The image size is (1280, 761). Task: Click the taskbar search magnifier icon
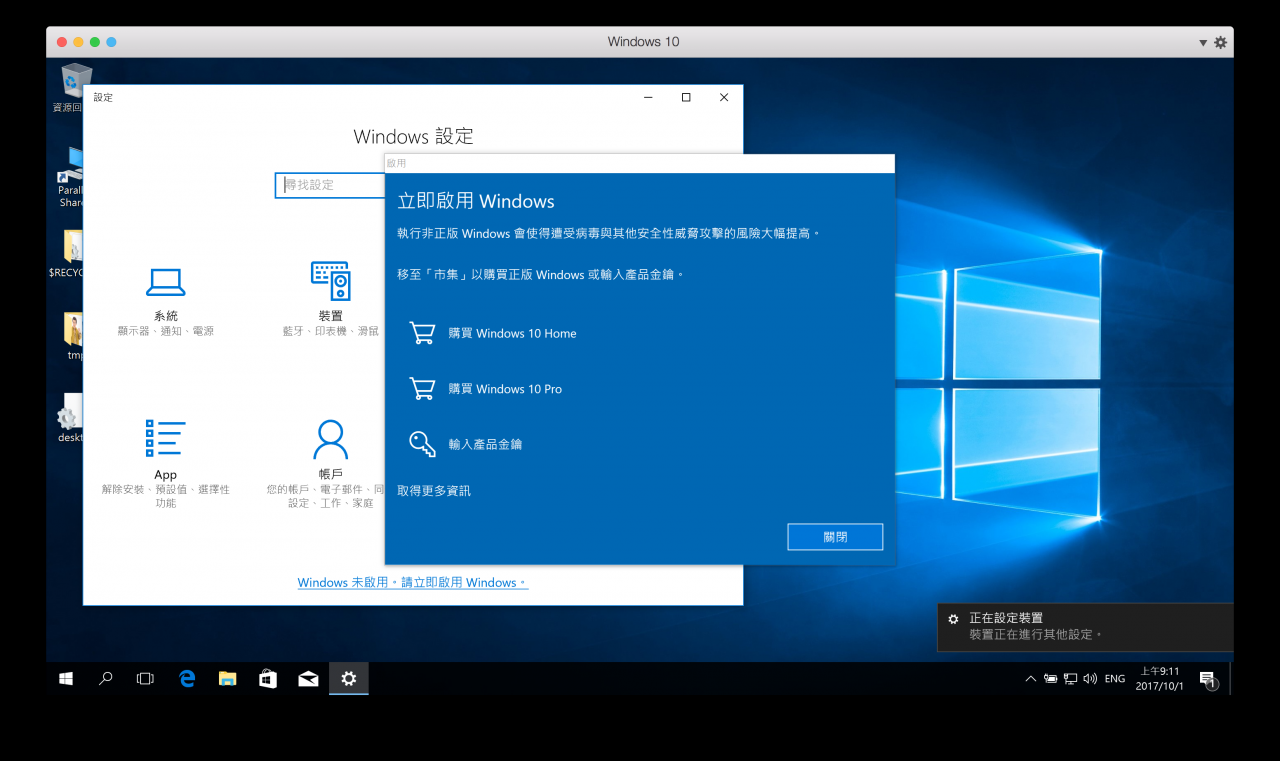click(x=105, y=679)
